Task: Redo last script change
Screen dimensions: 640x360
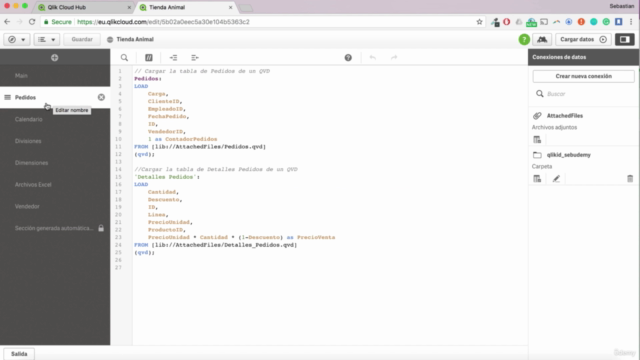Action: point(394,58)
